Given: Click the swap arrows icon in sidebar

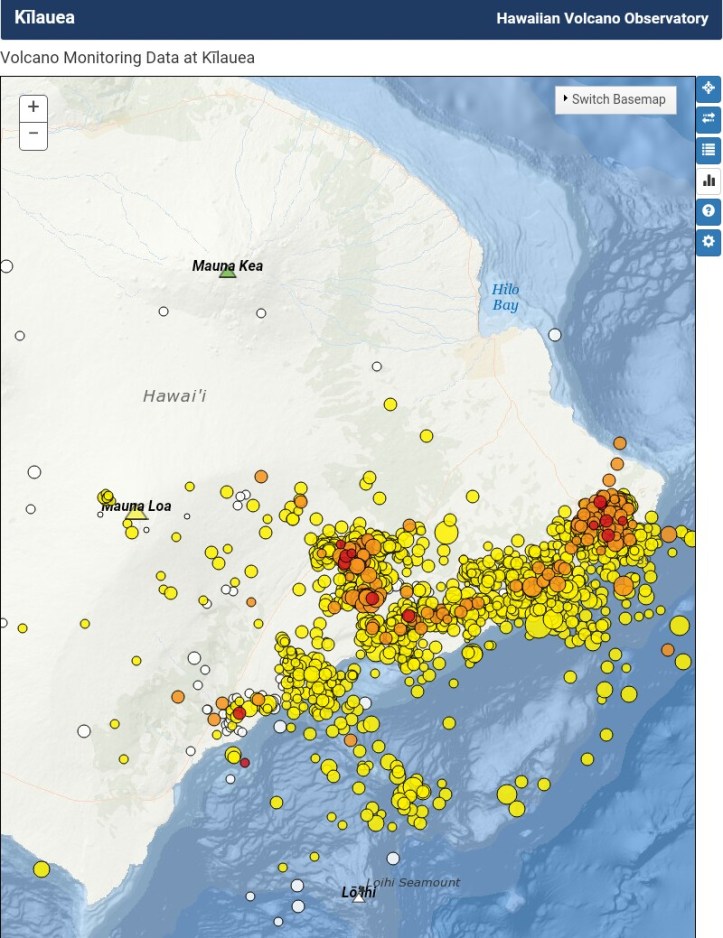Looking at the screenshot, I should point(708,120).
